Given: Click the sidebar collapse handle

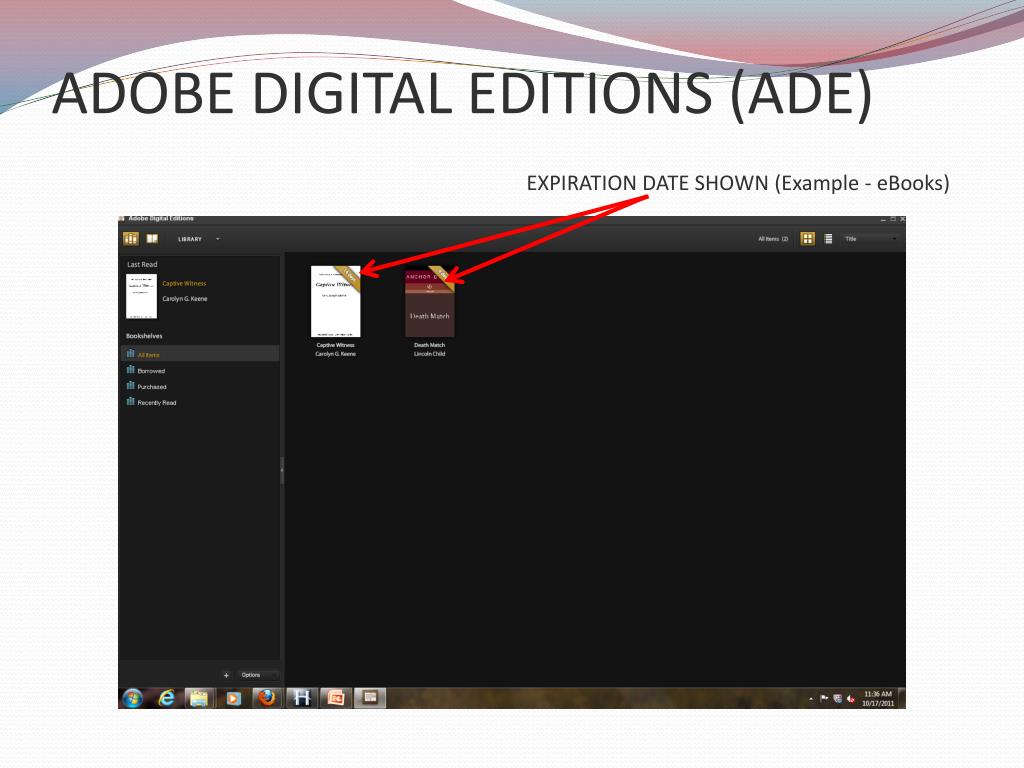Looking at the screenshot, I should (282, 470).
